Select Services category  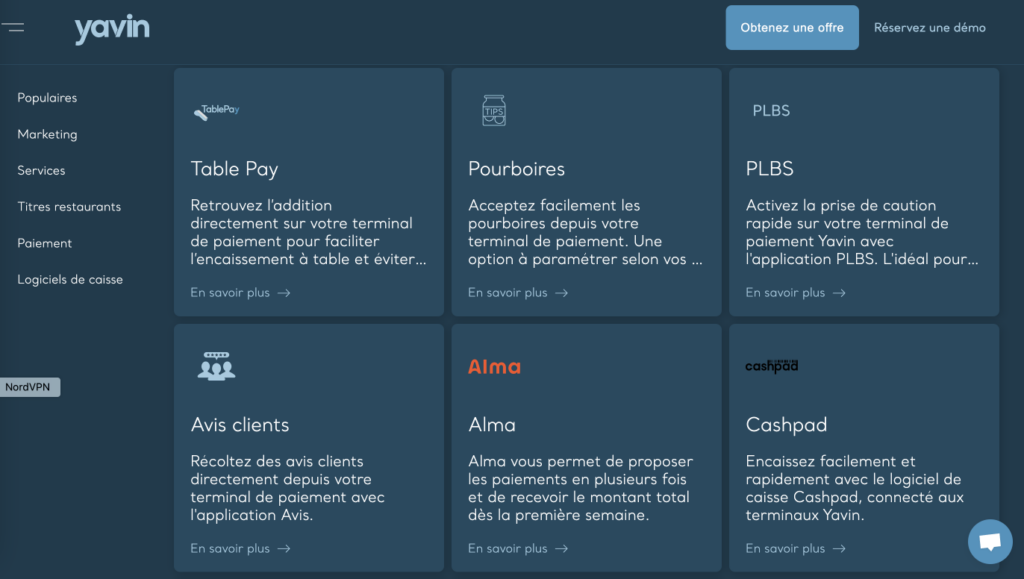click(x=41, y=170)
